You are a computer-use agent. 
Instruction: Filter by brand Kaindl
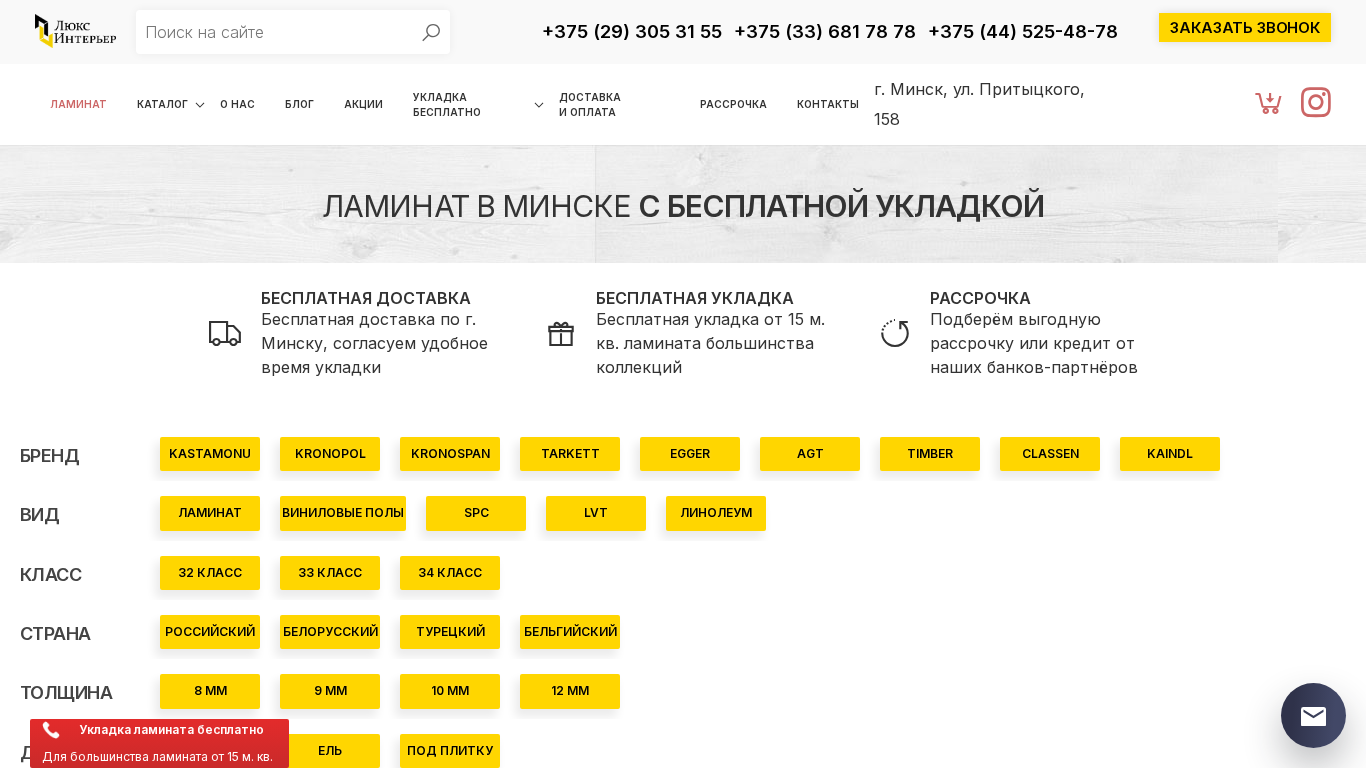[x=1170, y=454]
